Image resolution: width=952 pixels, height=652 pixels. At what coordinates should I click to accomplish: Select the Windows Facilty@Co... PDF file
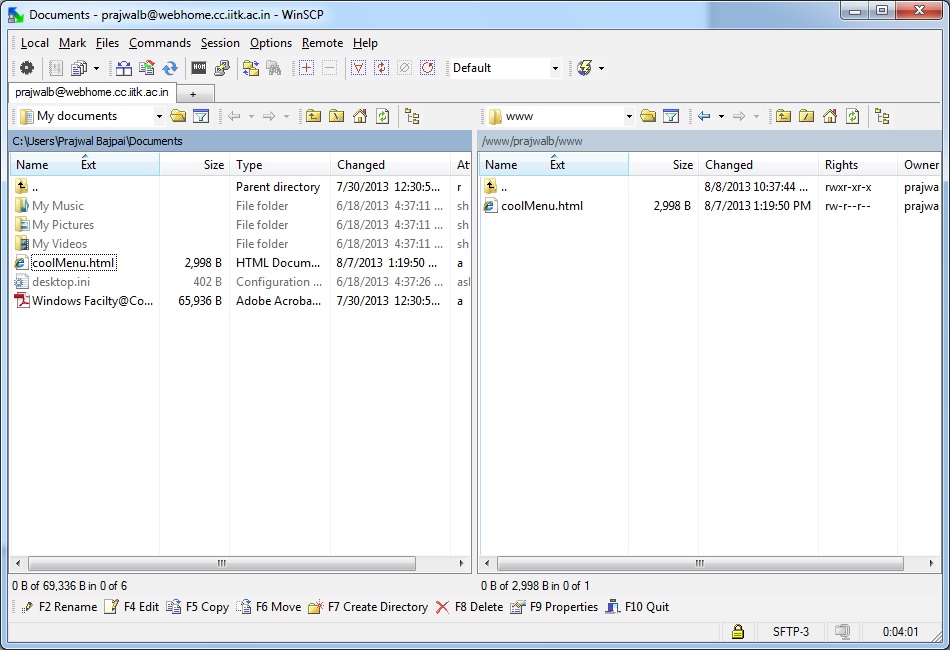[x=92, y=301]
